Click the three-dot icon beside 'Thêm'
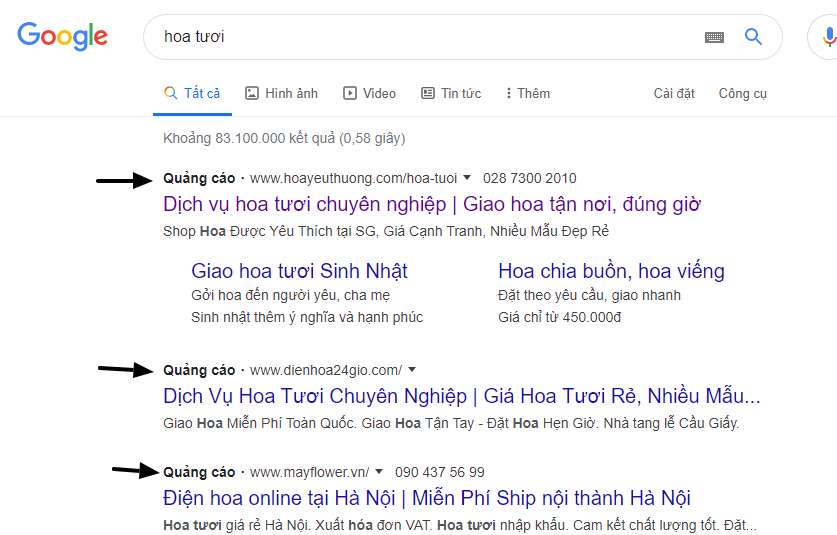Viewport: 837px width, 535px height. (x=509, y=93)
